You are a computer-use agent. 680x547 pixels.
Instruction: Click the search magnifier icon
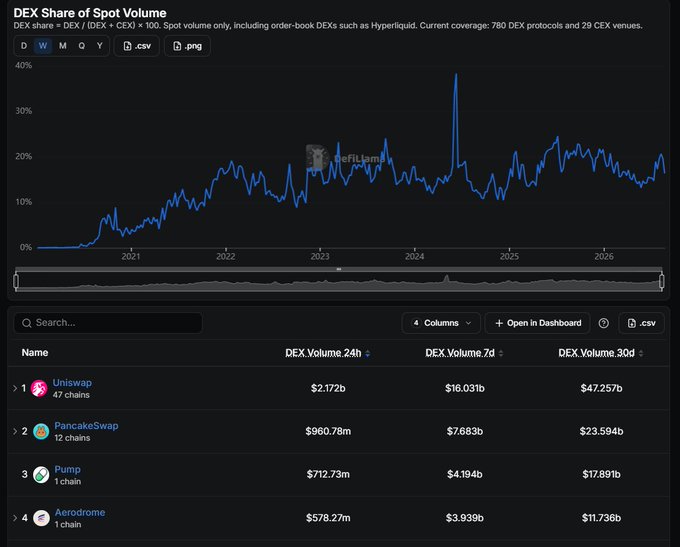26,323
